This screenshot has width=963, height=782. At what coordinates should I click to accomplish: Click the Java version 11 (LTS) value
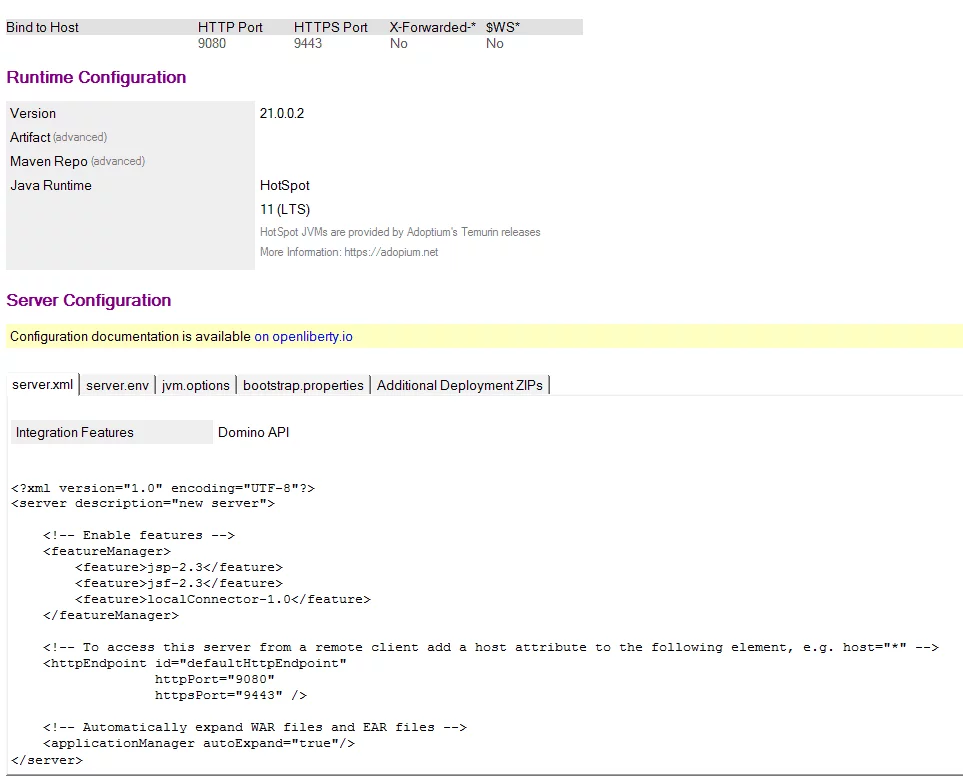285,210
